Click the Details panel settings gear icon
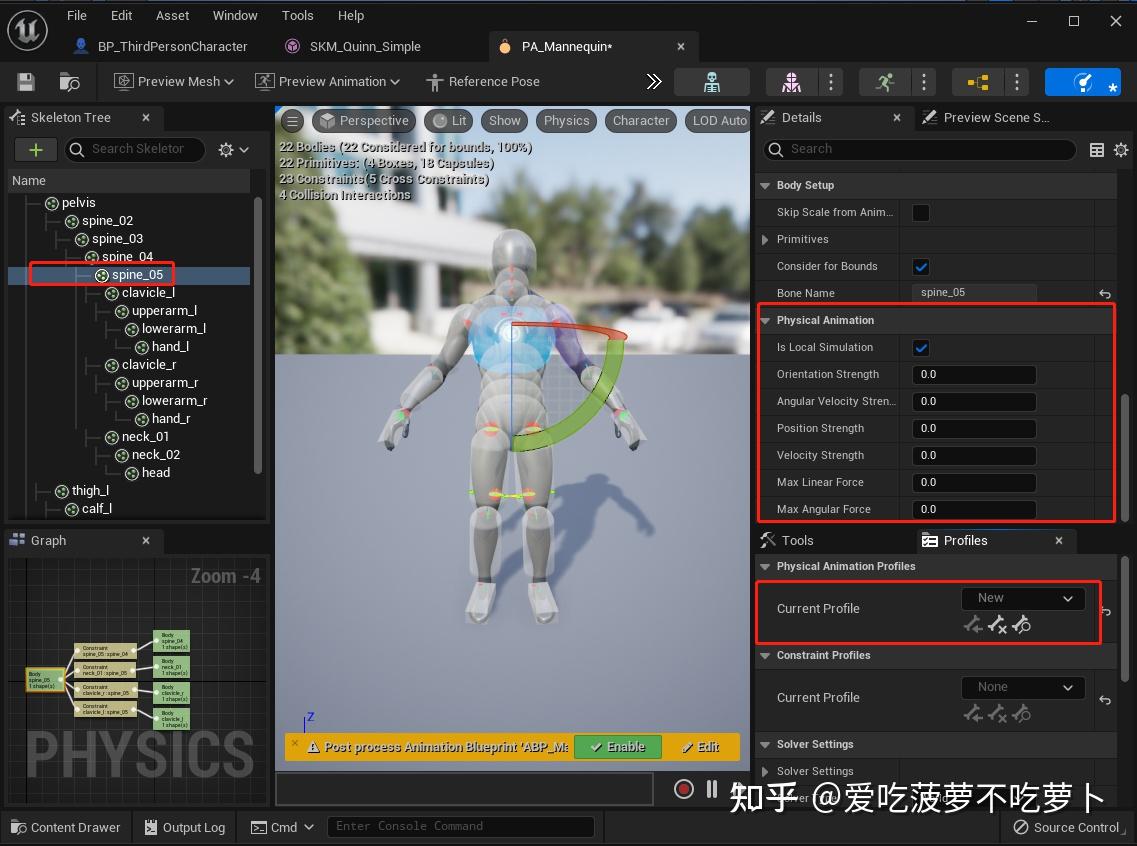This screenshot has width=1137, height=846. 1121,150
